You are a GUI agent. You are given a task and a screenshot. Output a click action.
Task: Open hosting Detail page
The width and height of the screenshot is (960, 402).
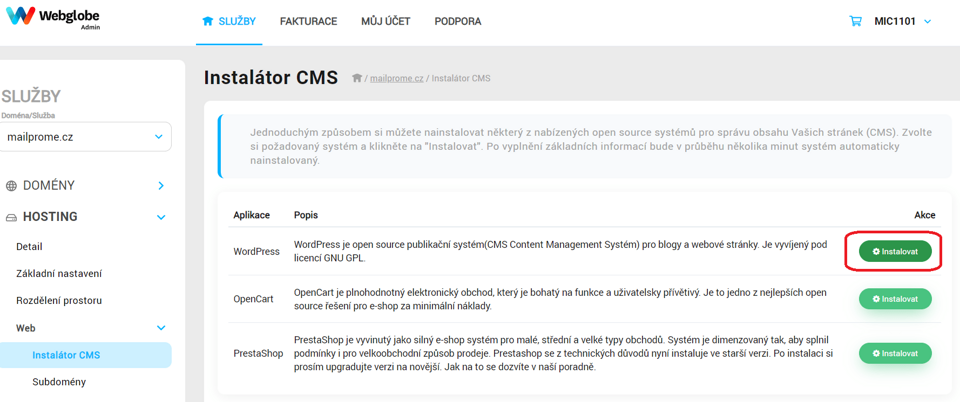point(29,247)
